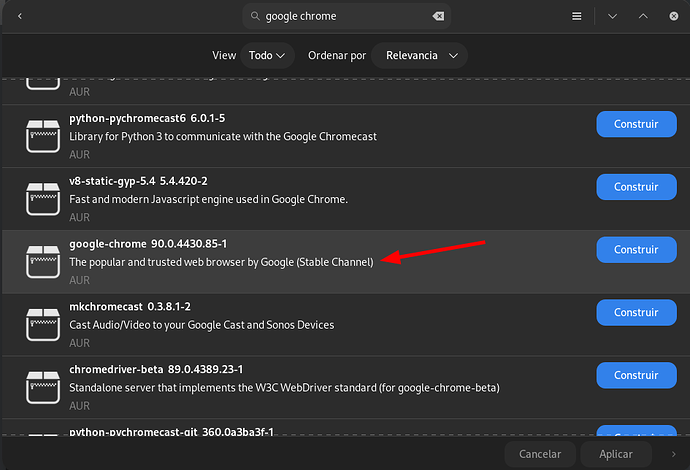The height and width of the screenshot is (470, 690).
Task: Click the downward chevron in header
Action: 612,16
